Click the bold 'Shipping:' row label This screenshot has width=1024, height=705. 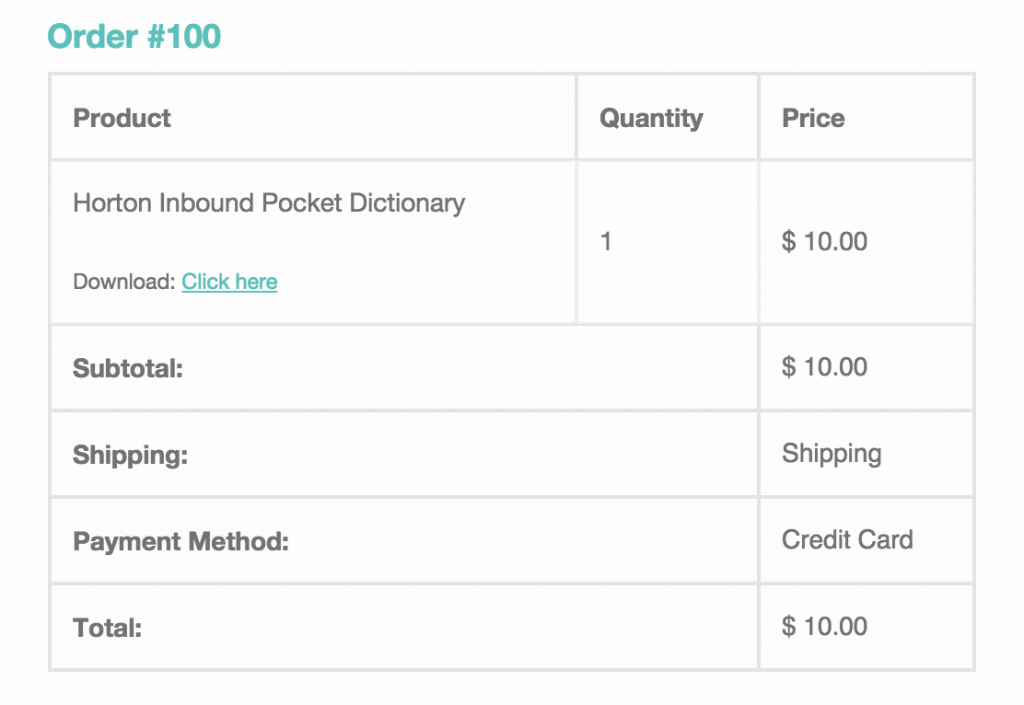pos(130,456)
